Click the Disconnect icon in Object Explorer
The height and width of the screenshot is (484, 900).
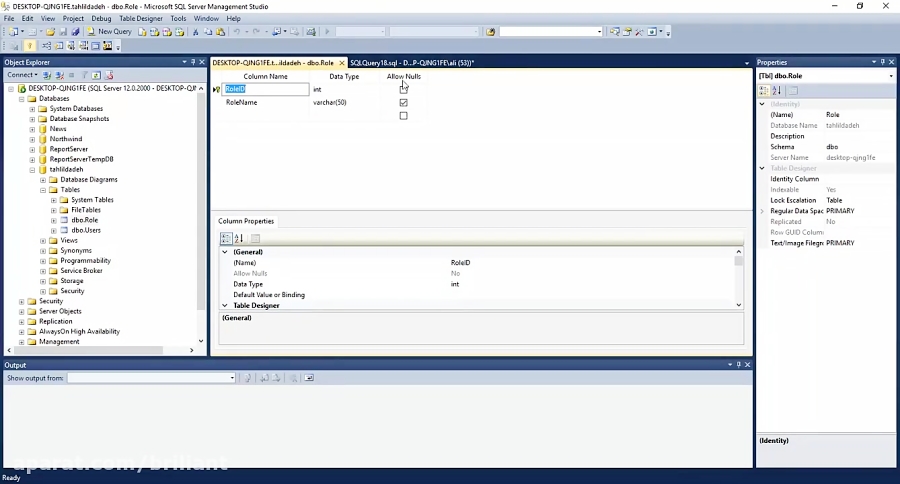59,75
